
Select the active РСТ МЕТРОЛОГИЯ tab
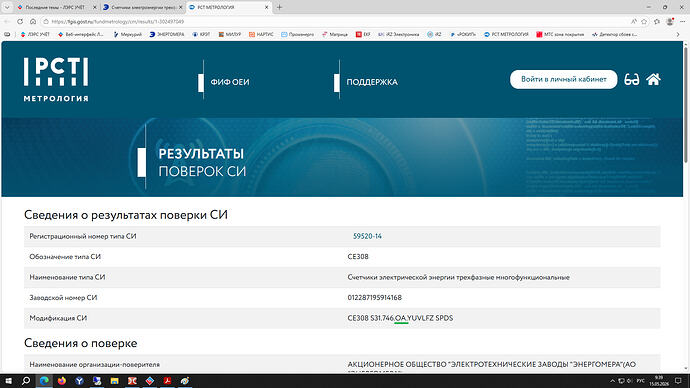click(x=227, y=7)
